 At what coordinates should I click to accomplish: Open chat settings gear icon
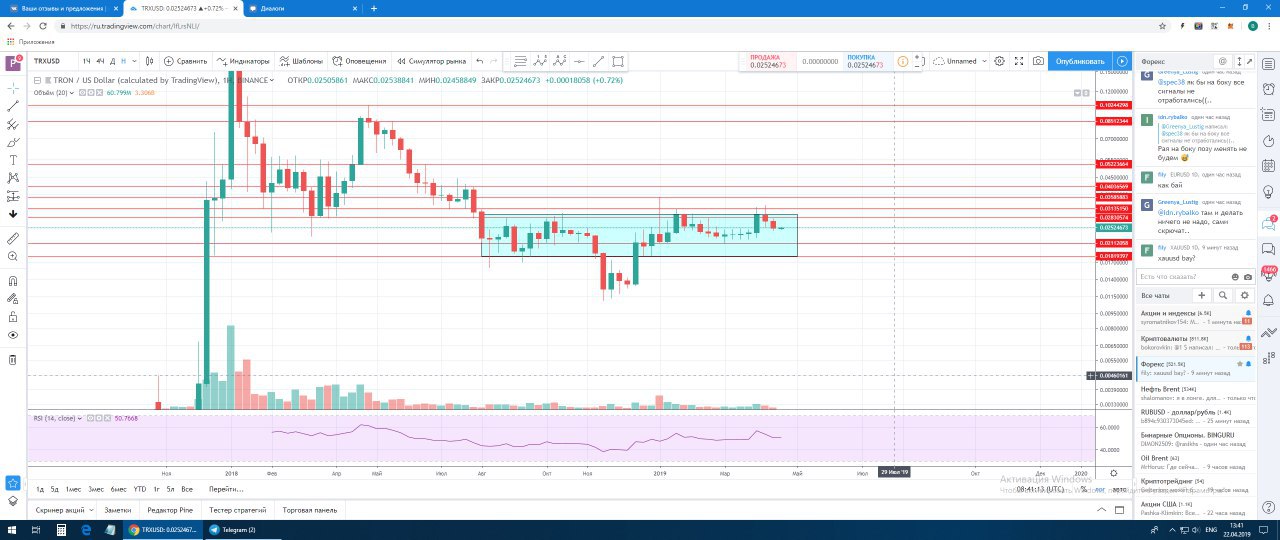click(1244, 295)
